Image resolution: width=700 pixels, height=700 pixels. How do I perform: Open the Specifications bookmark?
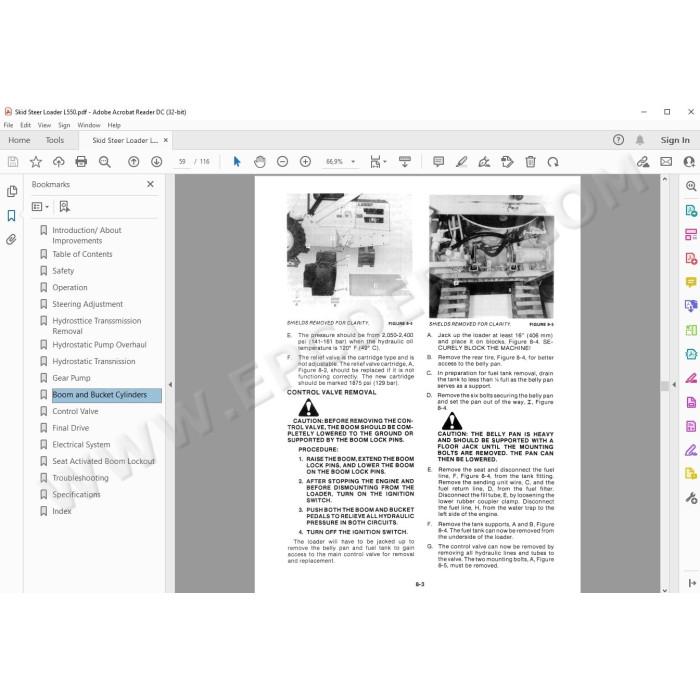[76, 494]
